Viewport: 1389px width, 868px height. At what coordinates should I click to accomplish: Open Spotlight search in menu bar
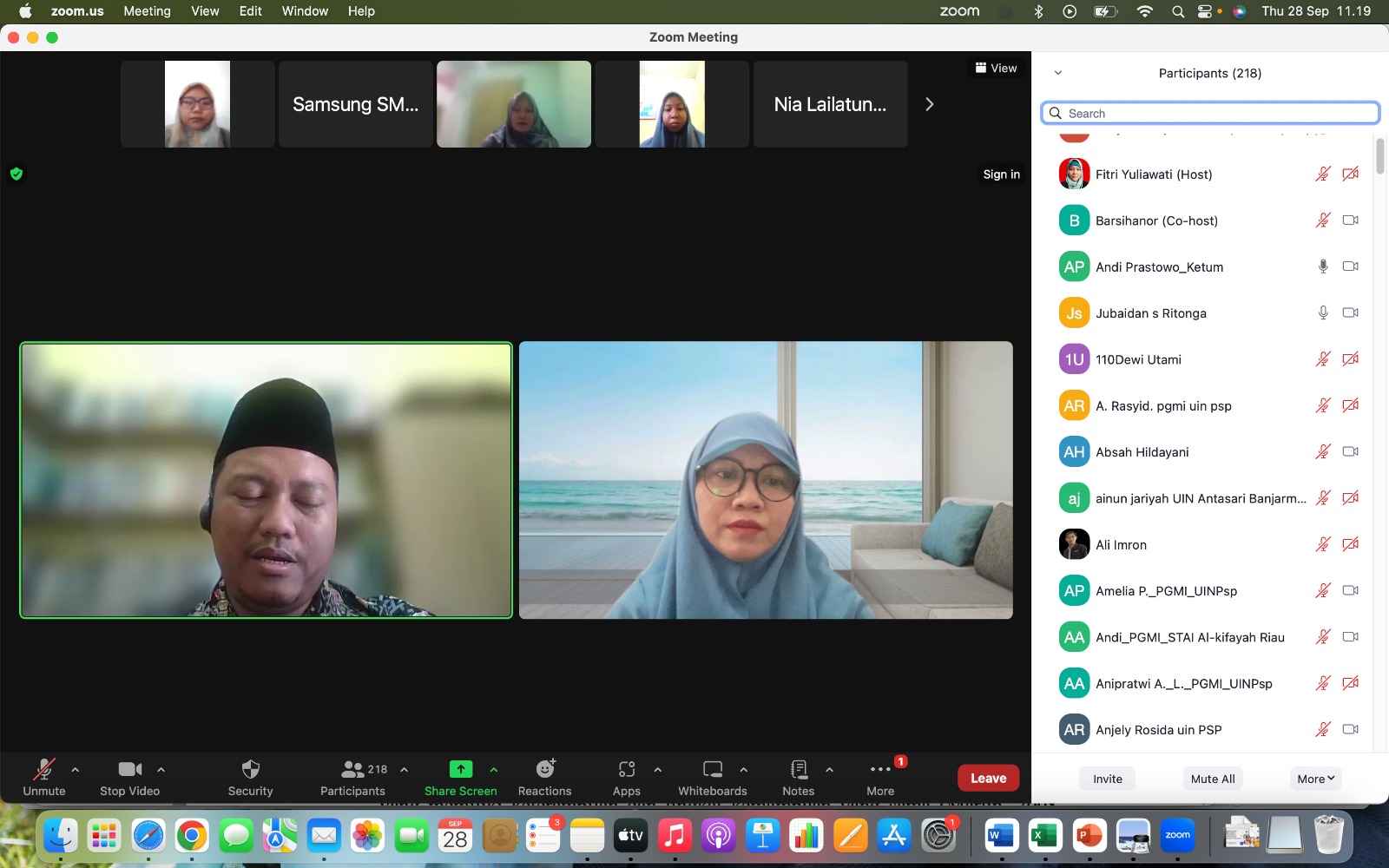pyautogui.click(x=1178, y=11)
